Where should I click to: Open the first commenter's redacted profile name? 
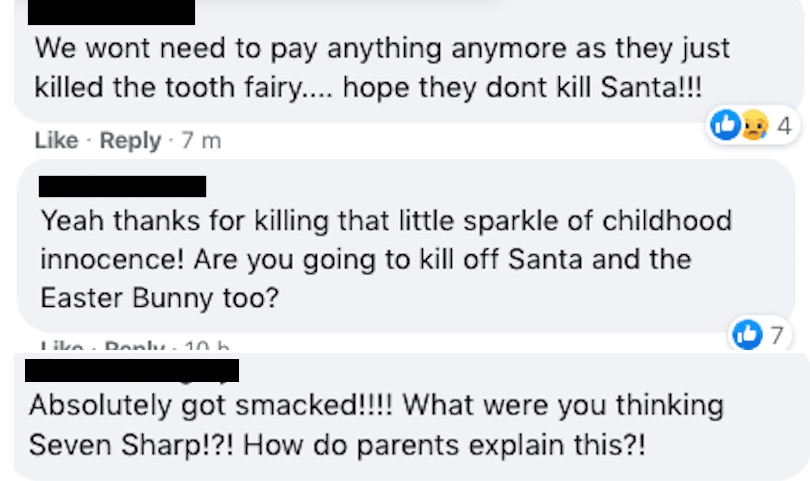pos(109,13)
